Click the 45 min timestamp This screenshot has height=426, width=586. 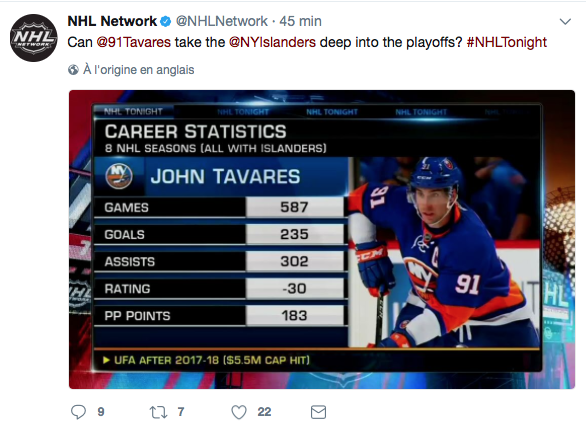click(x=300, y=21)
